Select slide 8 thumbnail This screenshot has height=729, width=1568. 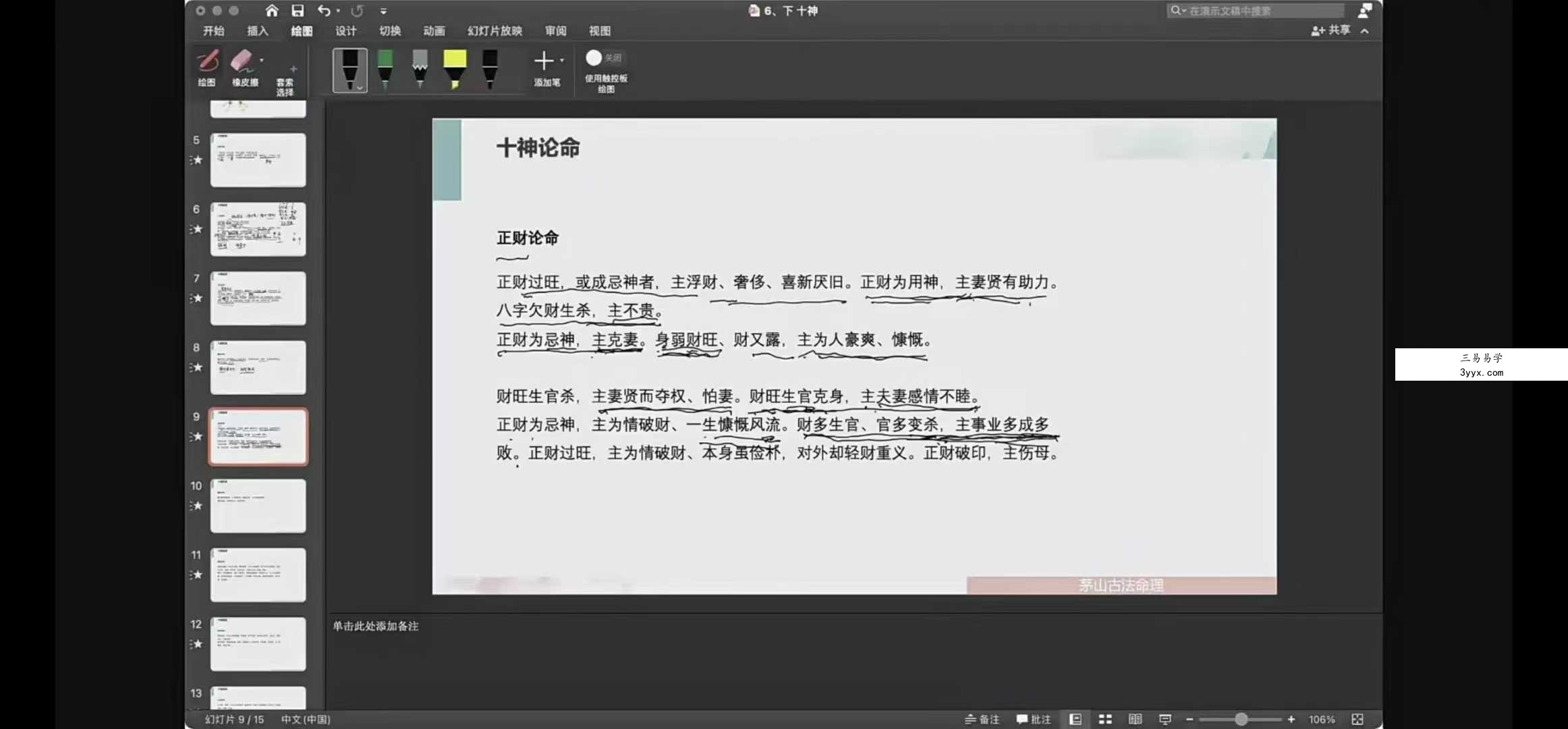click(x=258, y=367)
